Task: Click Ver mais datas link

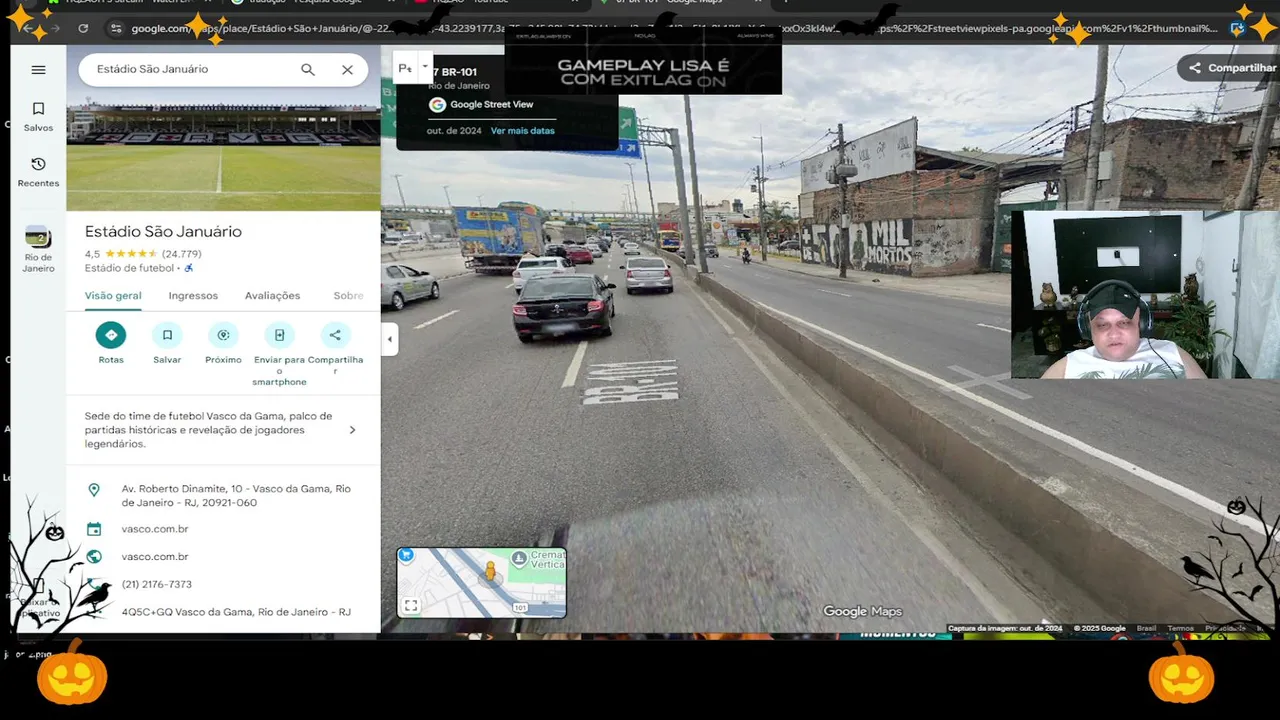Action: tap(522, 131)
